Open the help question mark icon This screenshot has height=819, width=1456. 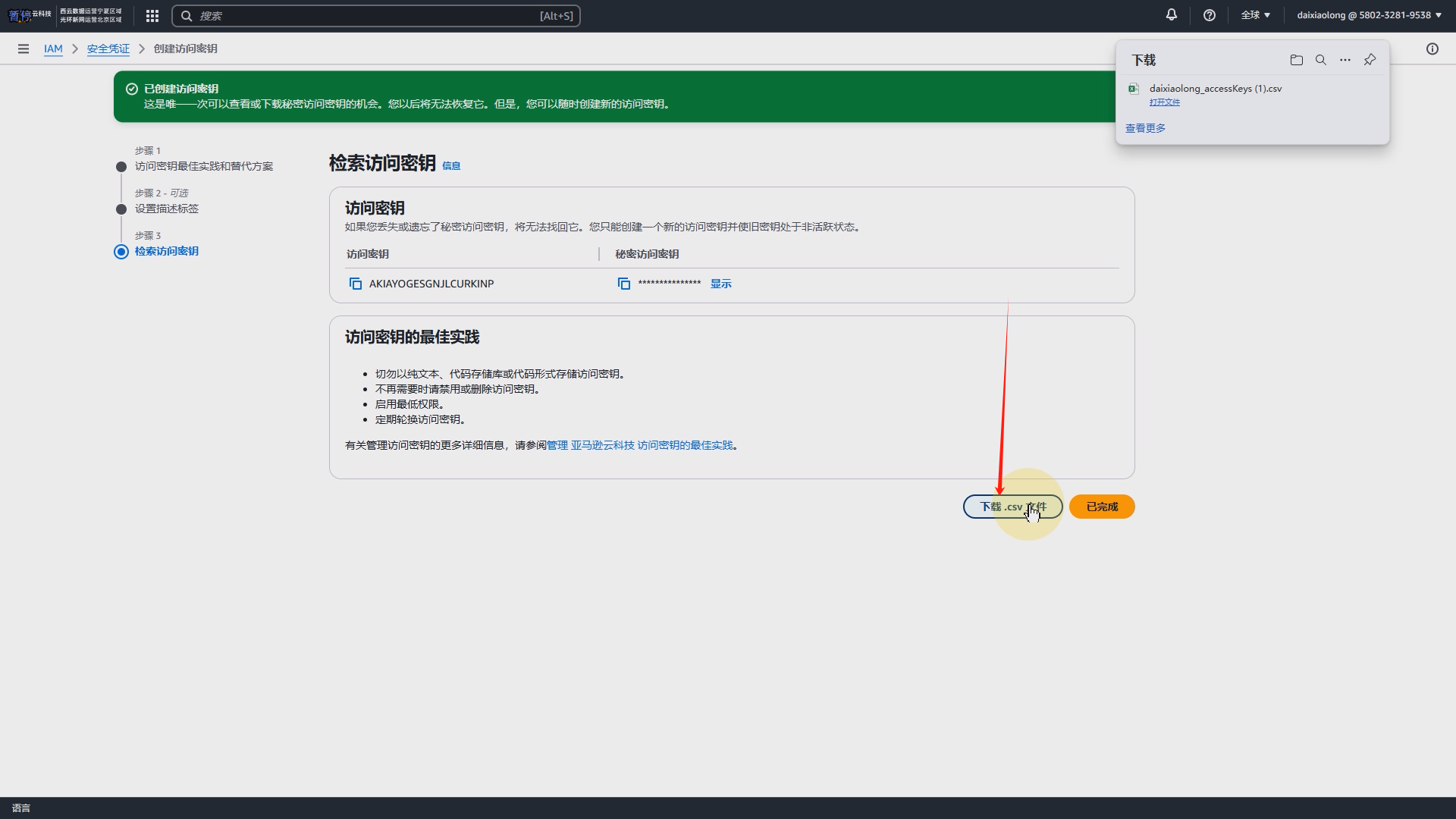(1210, 15)
